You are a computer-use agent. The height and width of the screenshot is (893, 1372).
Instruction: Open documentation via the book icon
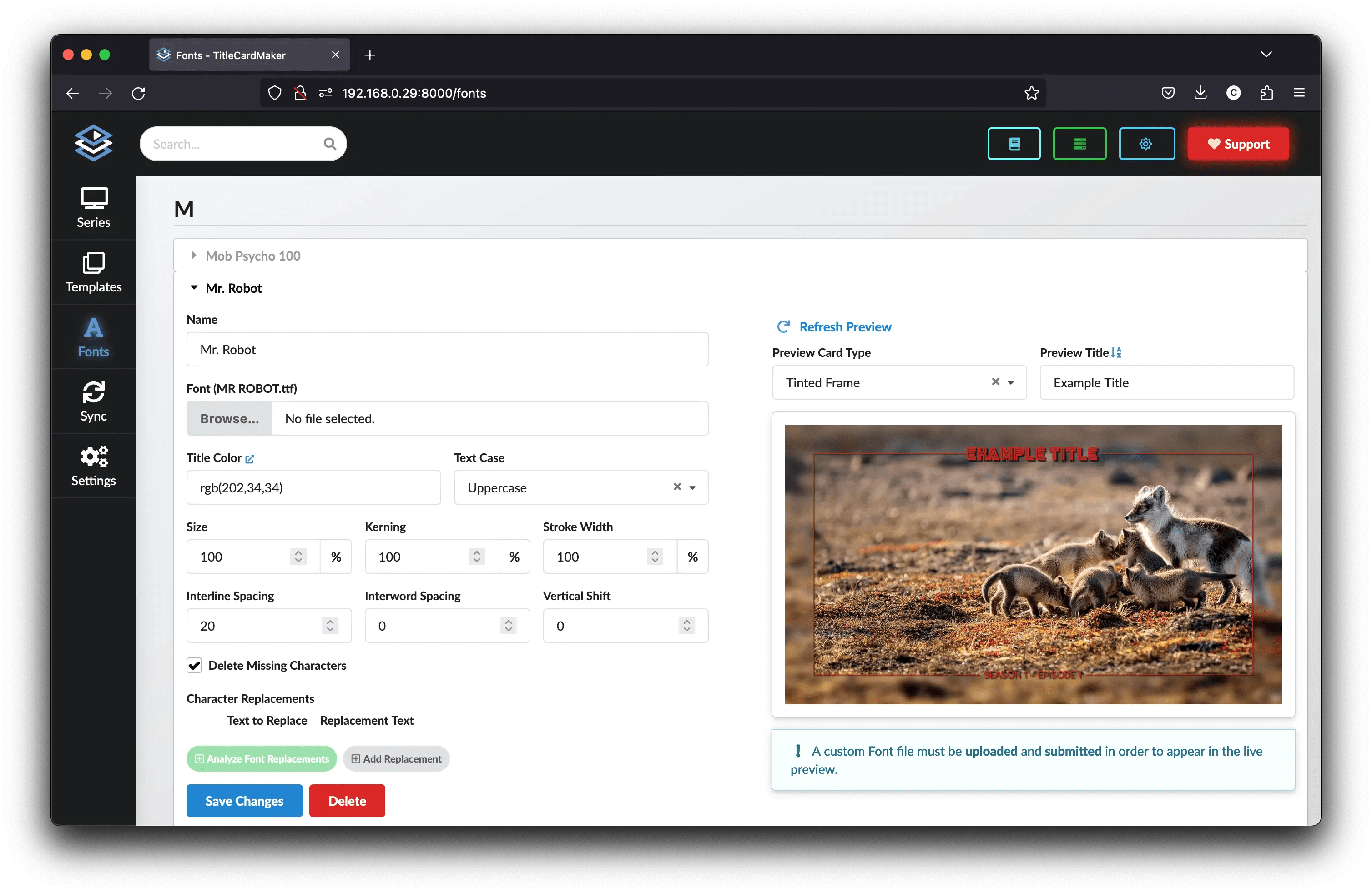coord(1014,144)
